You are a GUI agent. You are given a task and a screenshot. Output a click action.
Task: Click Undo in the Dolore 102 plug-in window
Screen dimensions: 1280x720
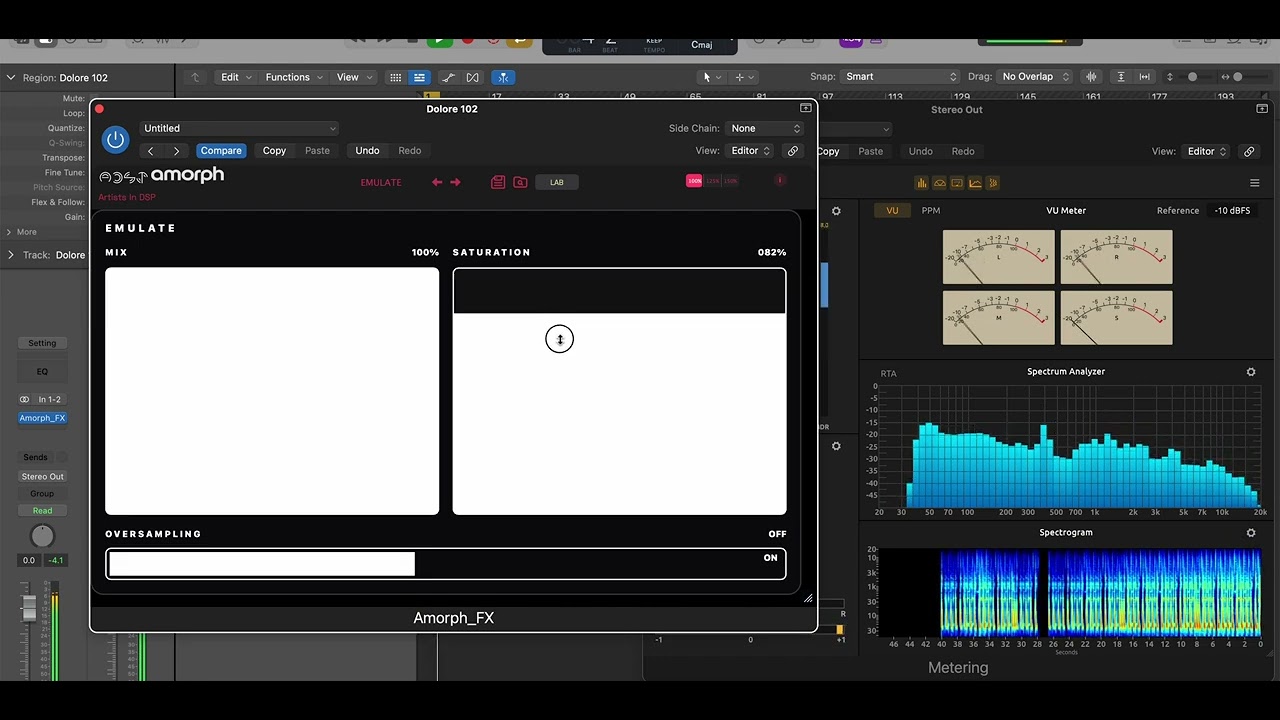click(367, 151)
